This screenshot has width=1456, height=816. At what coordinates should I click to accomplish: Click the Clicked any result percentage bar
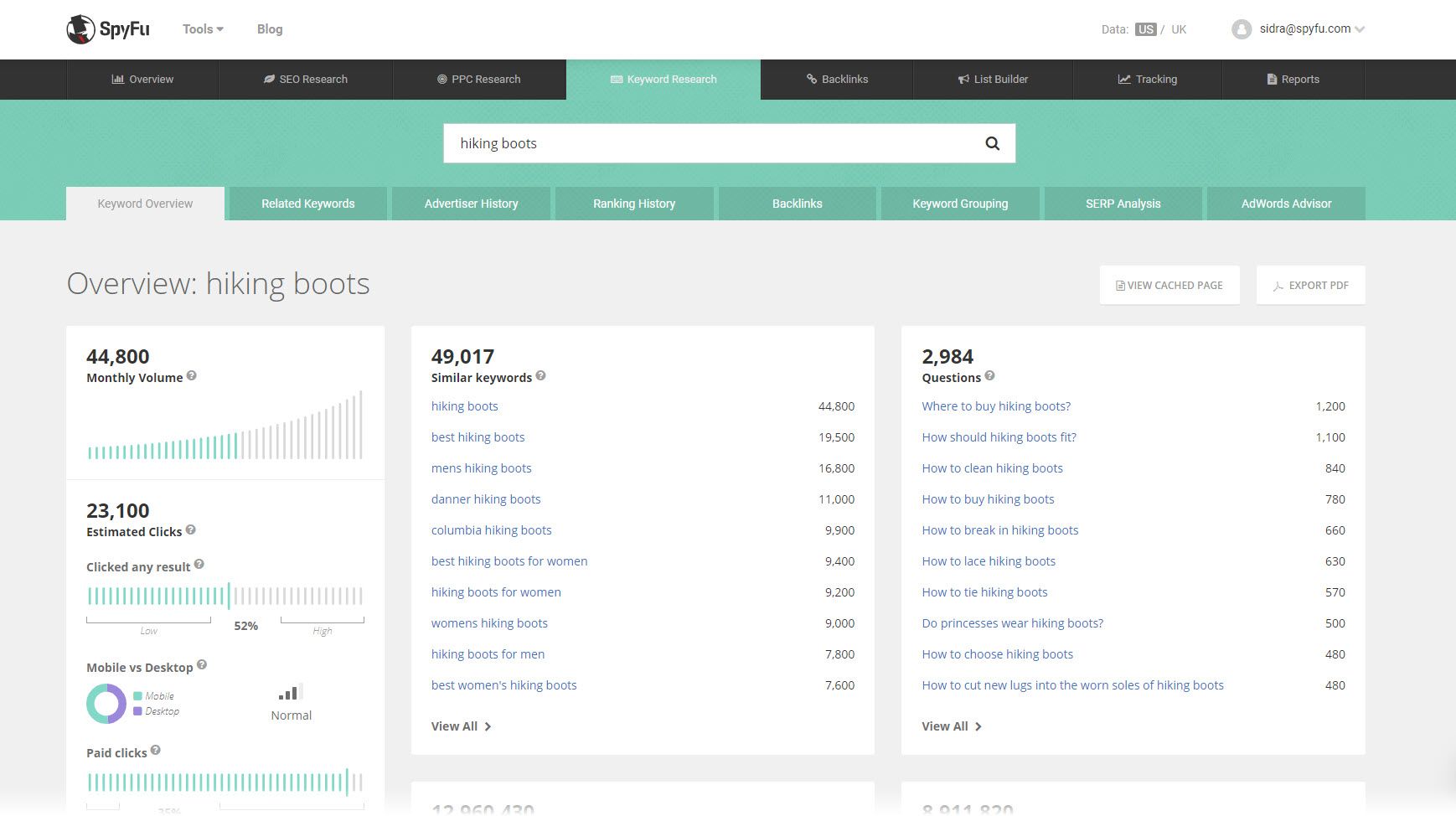225,596
